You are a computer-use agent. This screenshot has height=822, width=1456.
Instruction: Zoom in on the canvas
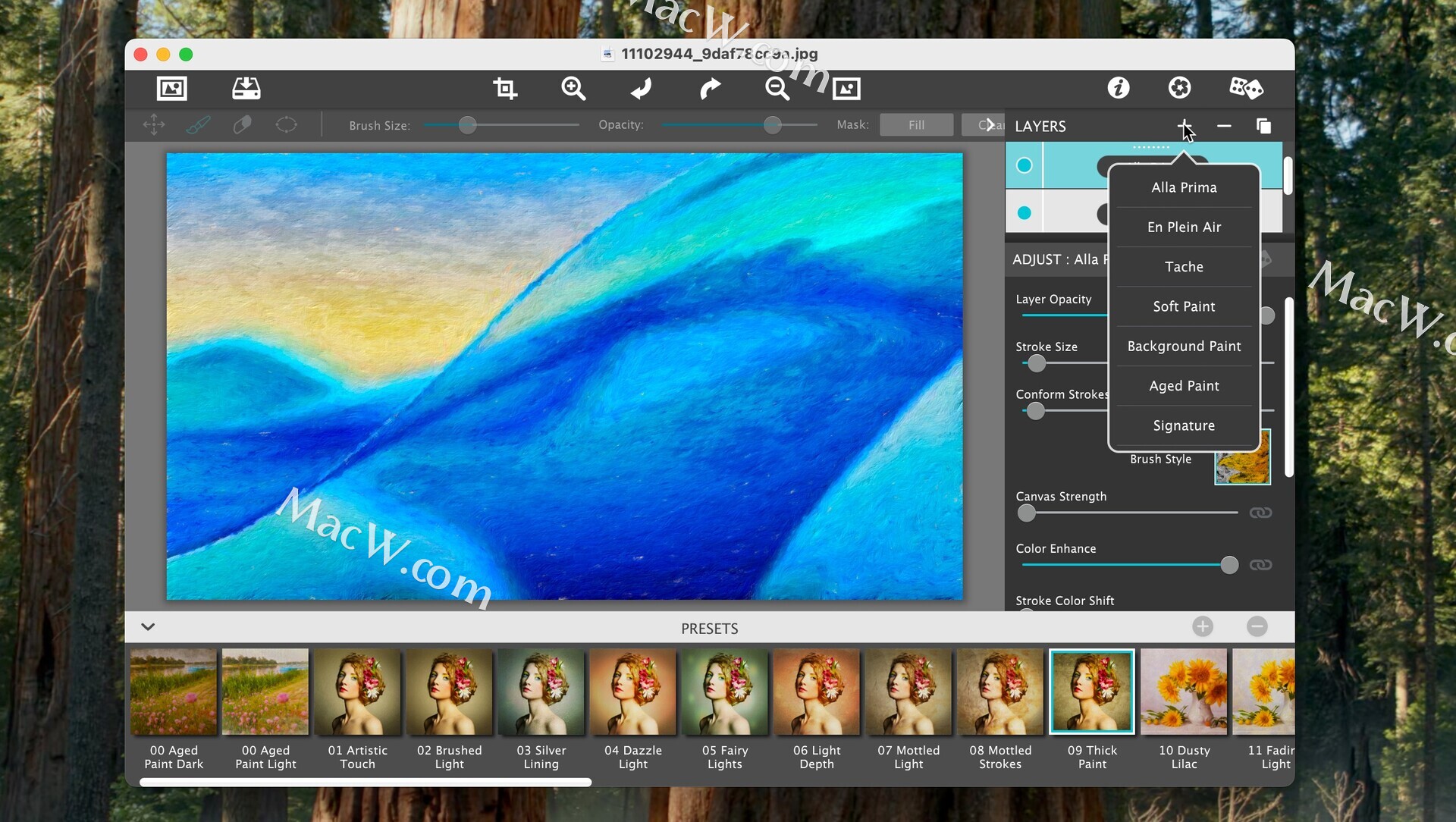573,89
